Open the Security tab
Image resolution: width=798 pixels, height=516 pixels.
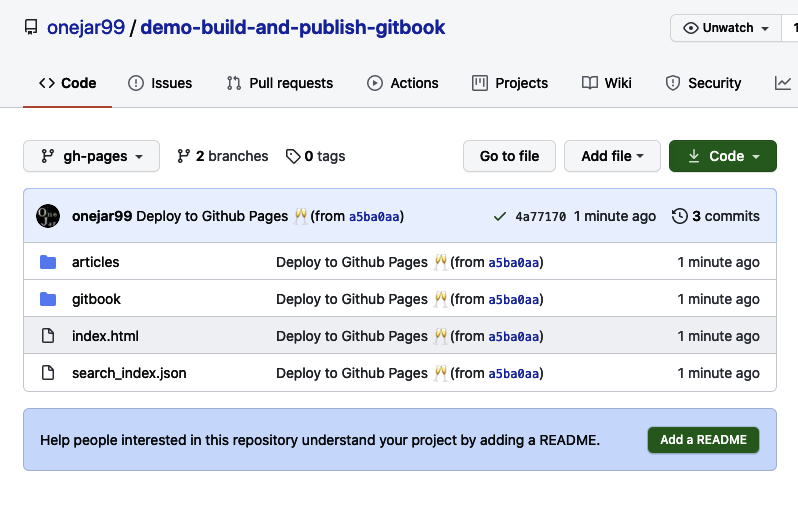[x=703, y=83]
